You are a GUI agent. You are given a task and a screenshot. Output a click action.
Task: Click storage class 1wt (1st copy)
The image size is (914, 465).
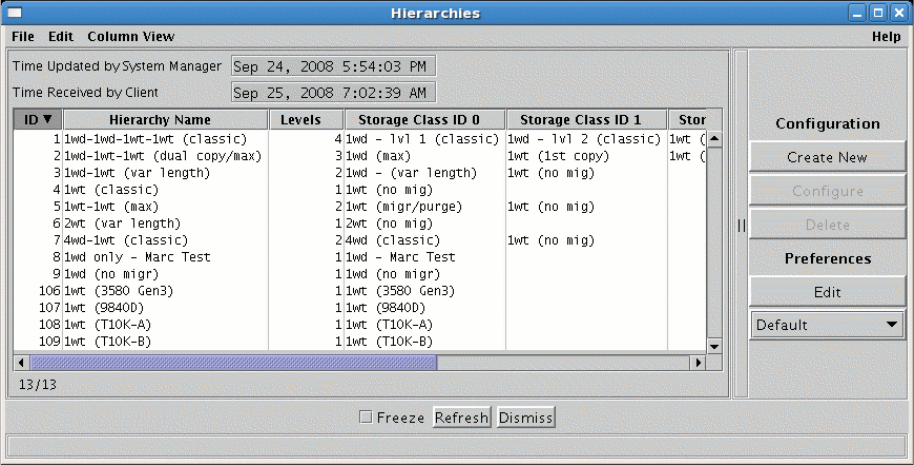pos(558,156)
